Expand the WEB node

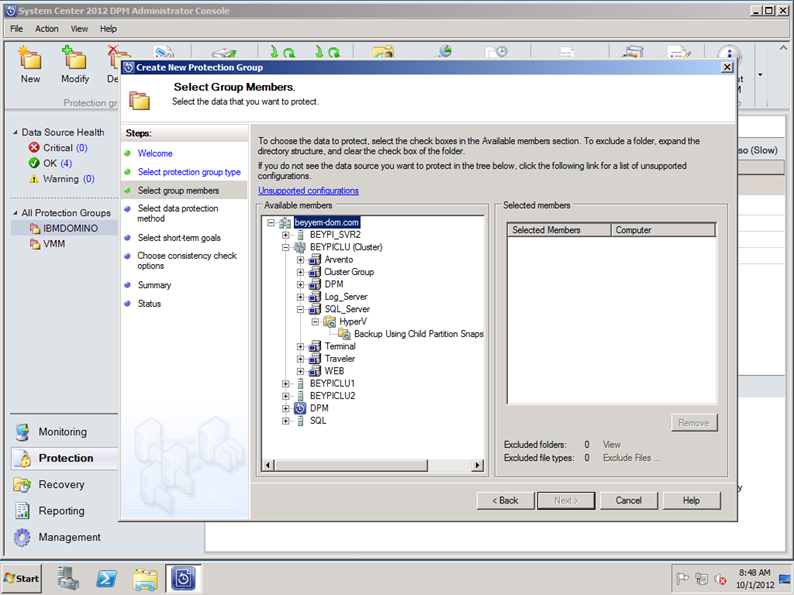[x=301, y=371]
